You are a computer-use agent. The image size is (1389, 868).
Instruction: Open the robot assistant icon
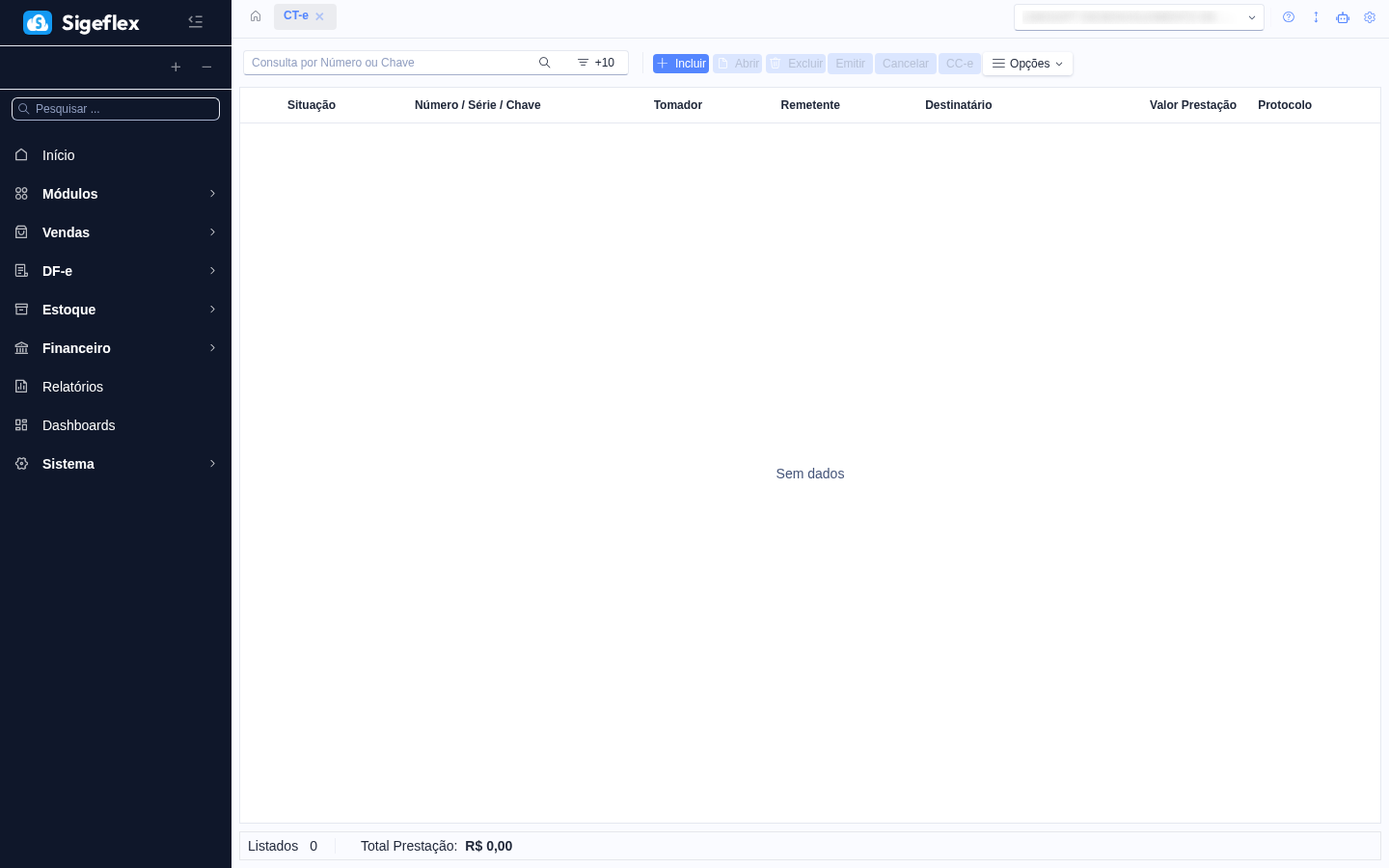tap(1343, 17)
